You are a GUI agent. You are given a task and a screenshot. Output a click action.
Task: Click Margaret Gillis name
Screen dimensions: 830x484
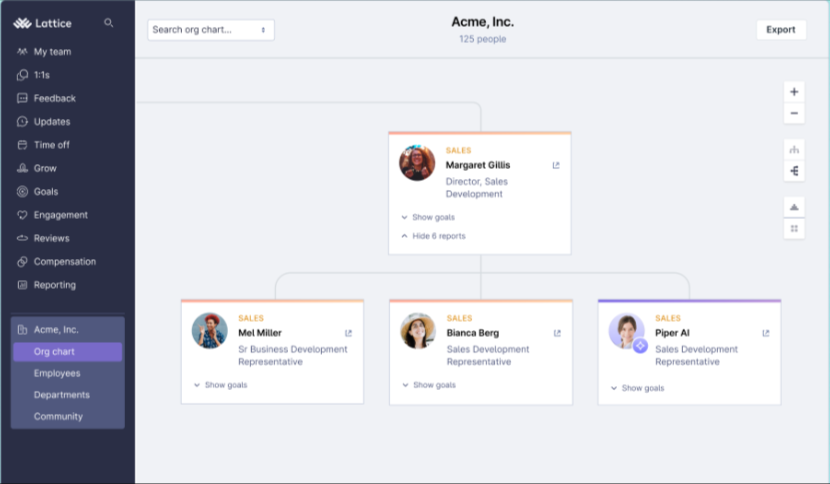coord(478,165)
